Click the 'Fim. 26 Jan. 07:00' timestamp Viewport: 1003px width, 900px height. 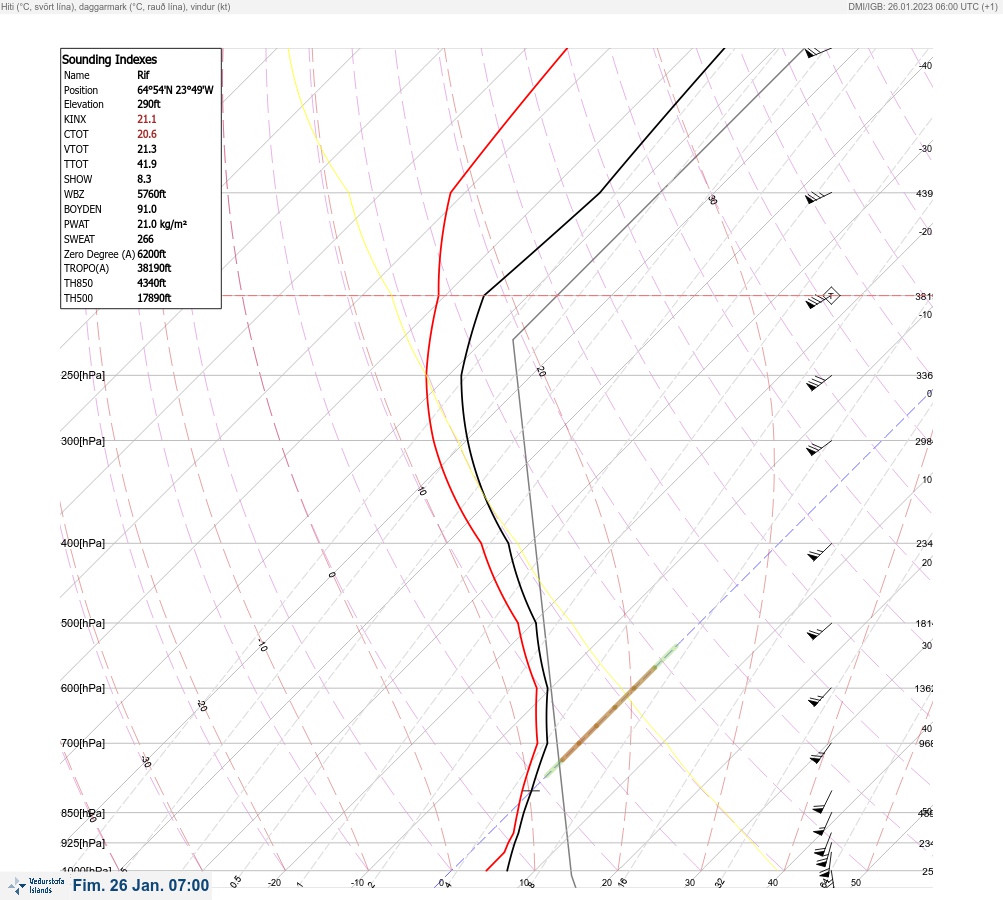(x=141, y=885)
